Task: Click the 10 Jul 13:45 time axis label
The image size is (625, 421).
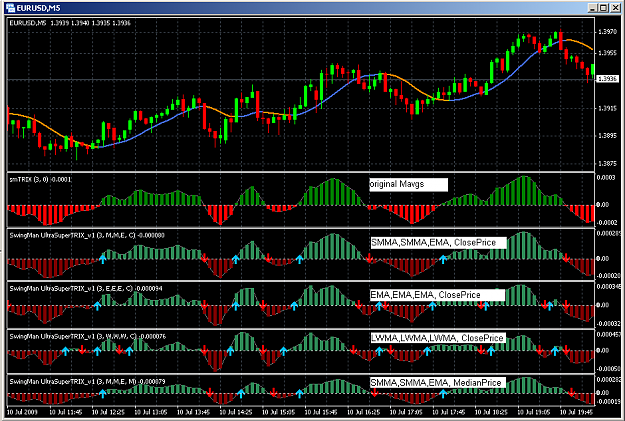Action: (194, 412)
